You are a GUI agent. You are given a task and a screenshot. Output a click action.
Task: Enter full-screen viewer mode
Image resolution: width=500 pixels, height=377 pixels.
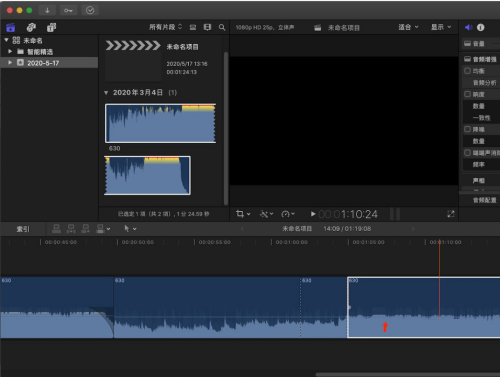tap(451, 214)
